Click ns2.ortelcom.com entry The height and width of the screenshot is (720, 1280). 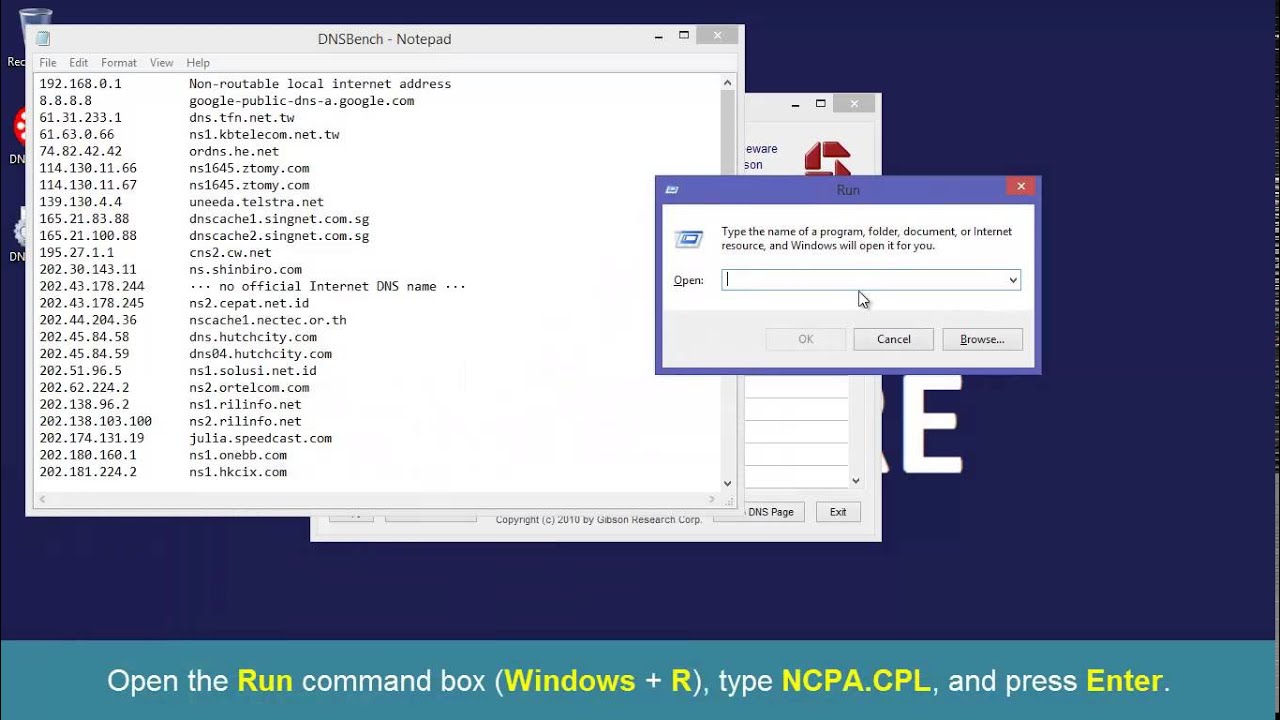pyautogui.click(x=249, y=388)
